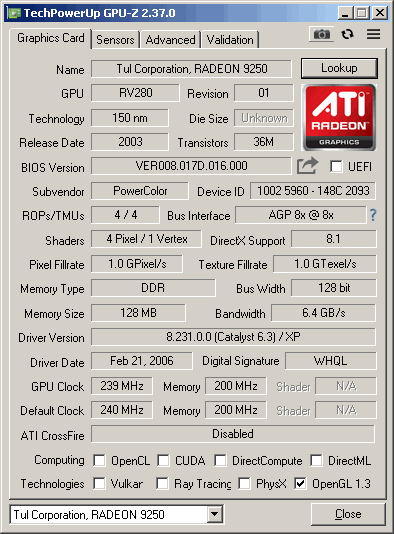Toggle the CUDA checkbox
The height and width of the screenshot is (534, 394).
click(x=163, y=460)
